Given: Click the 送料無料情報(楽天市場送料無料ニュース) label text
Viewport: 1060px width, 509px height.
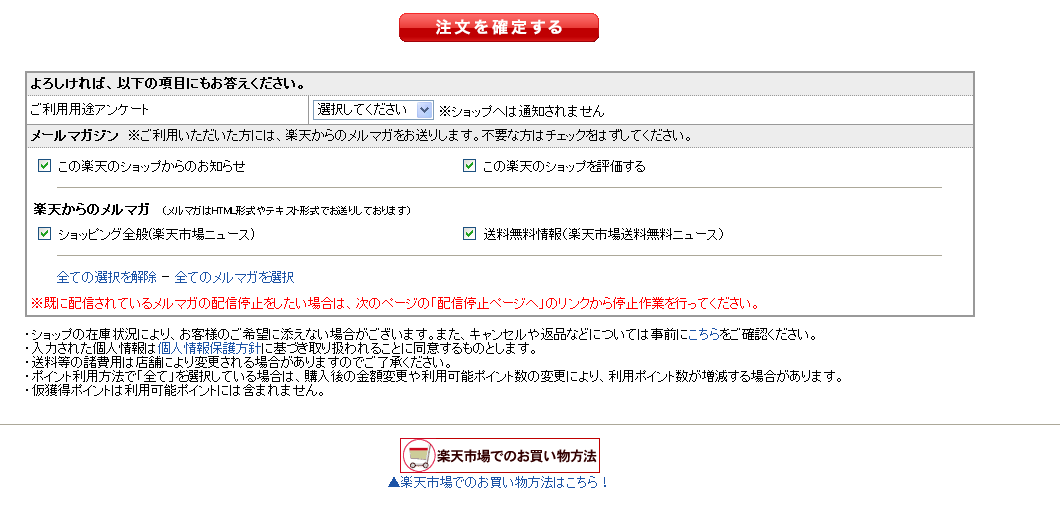Looking at the screenshot, I should click(603, 234).
